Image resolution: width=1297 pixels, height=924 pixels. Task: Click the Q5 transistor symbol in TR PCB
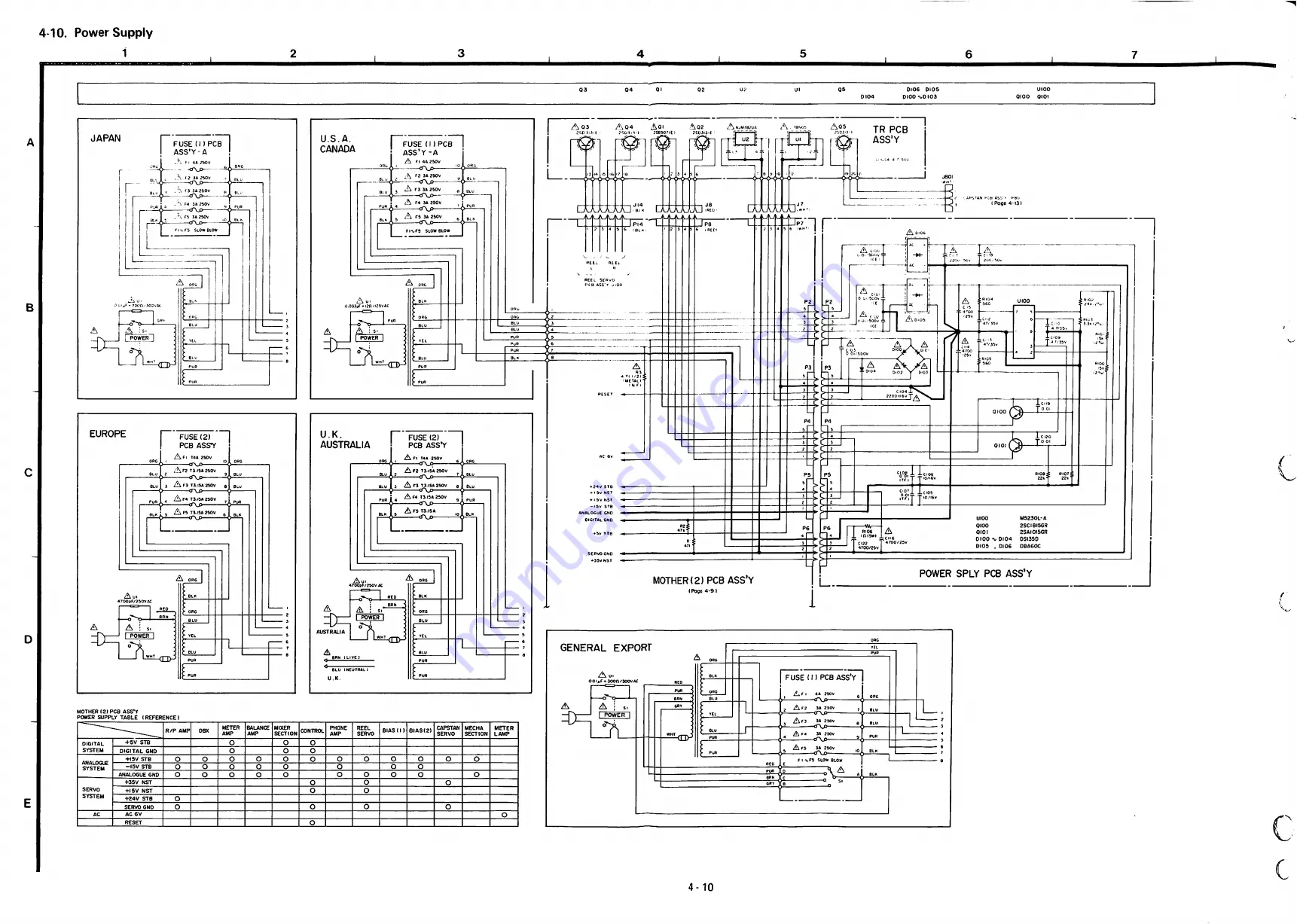[x=843, y=142]
